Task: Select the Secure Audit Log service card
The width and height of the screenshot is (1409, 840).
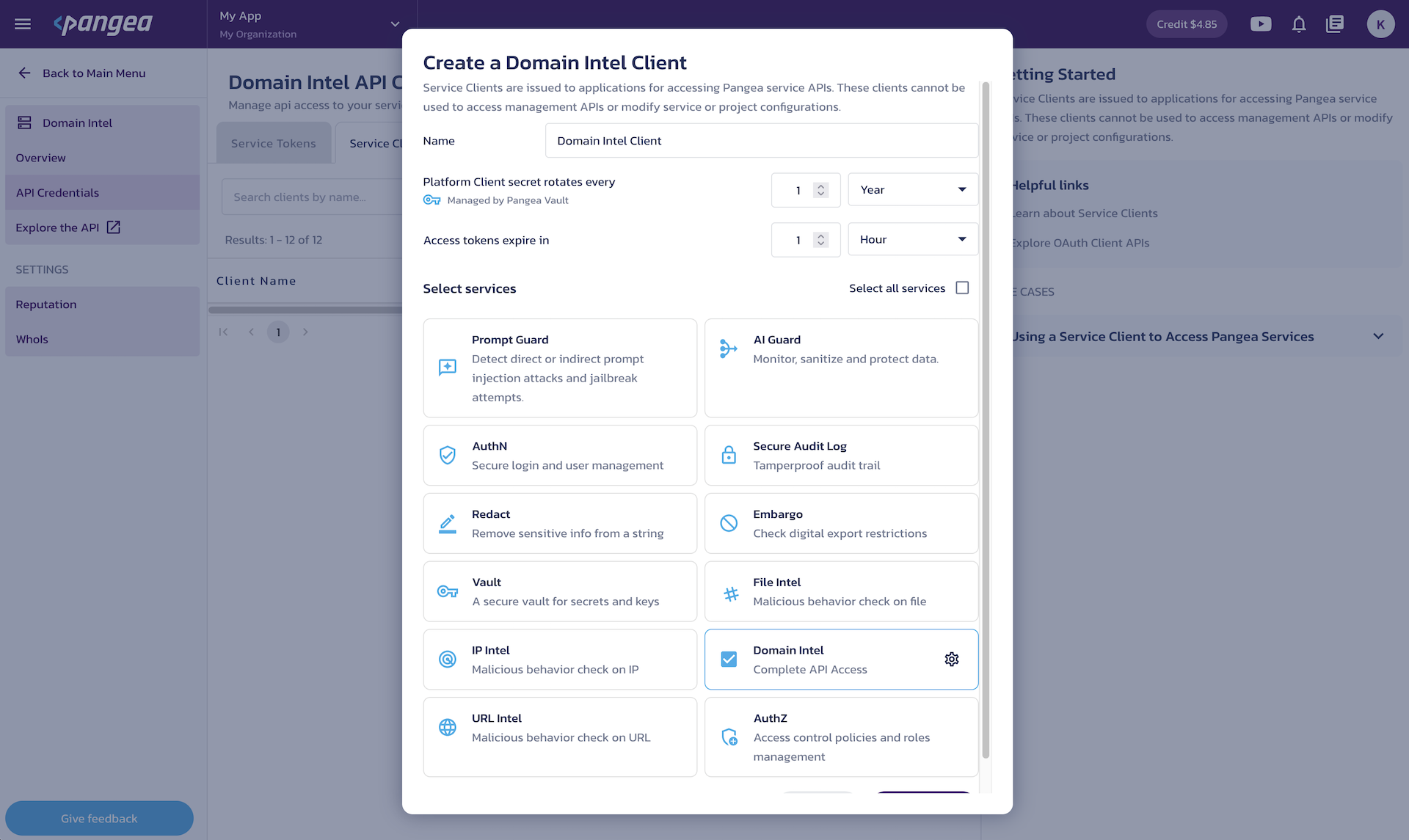Action: pos(841,456)
